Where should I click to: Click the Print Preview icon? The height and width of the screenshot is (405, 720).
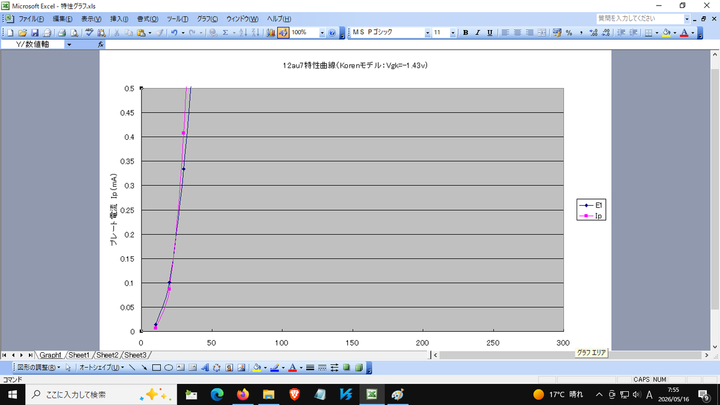[74, 33]
